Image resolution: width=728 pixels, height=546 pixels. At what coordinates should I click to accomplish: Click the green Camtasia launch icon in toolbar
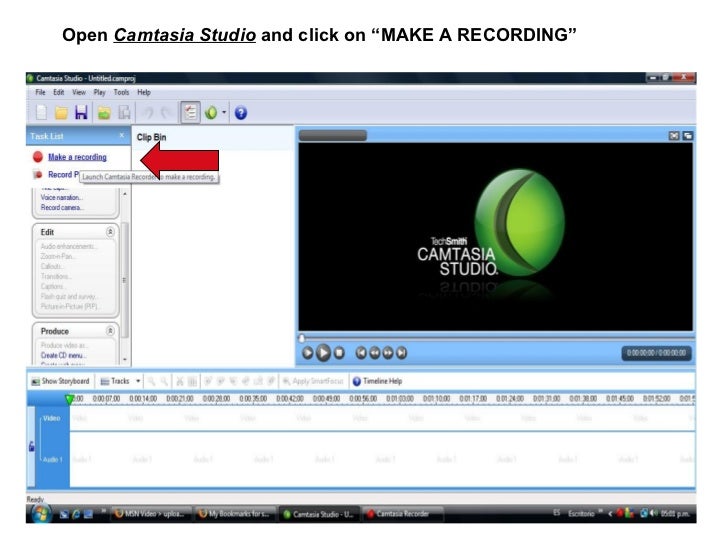point(211,112)
